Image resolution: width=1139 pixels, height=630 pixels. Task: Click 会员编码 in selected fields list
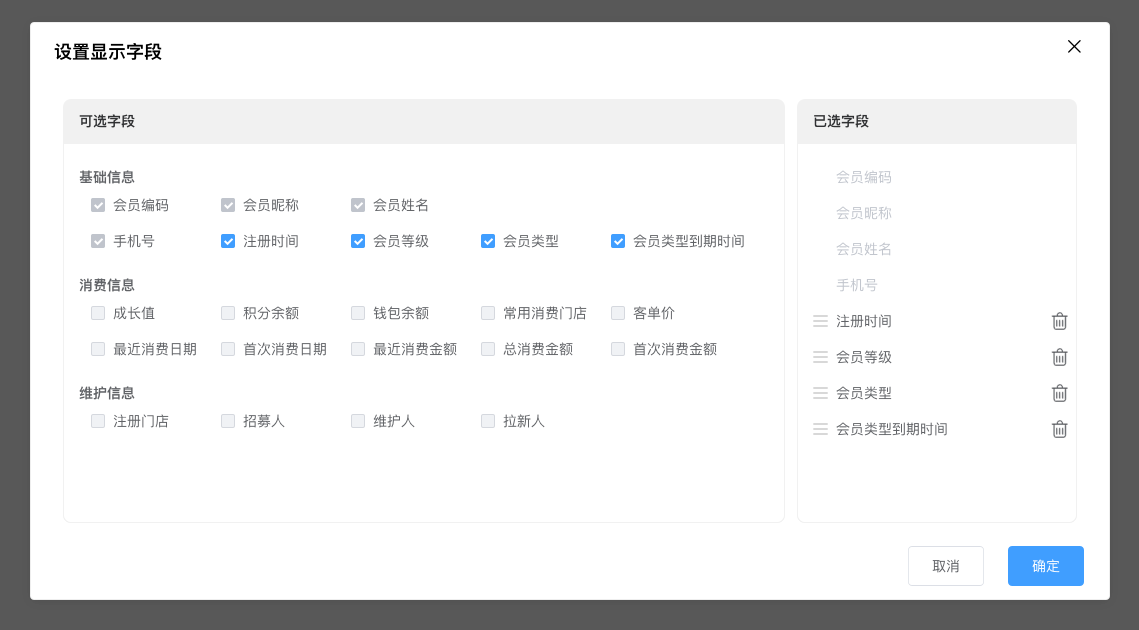(864, 177)
